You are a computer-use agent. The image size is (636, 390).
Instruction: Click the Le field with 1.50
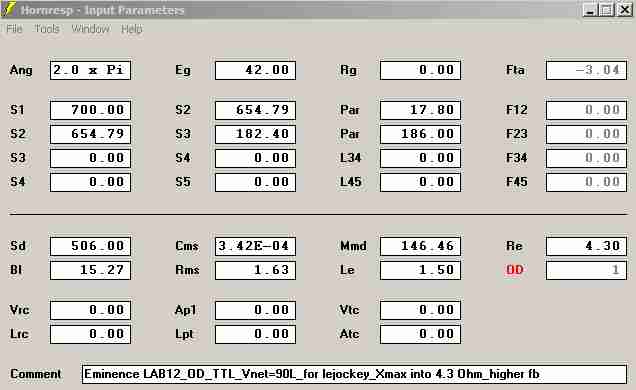click(x=421, y=270)
